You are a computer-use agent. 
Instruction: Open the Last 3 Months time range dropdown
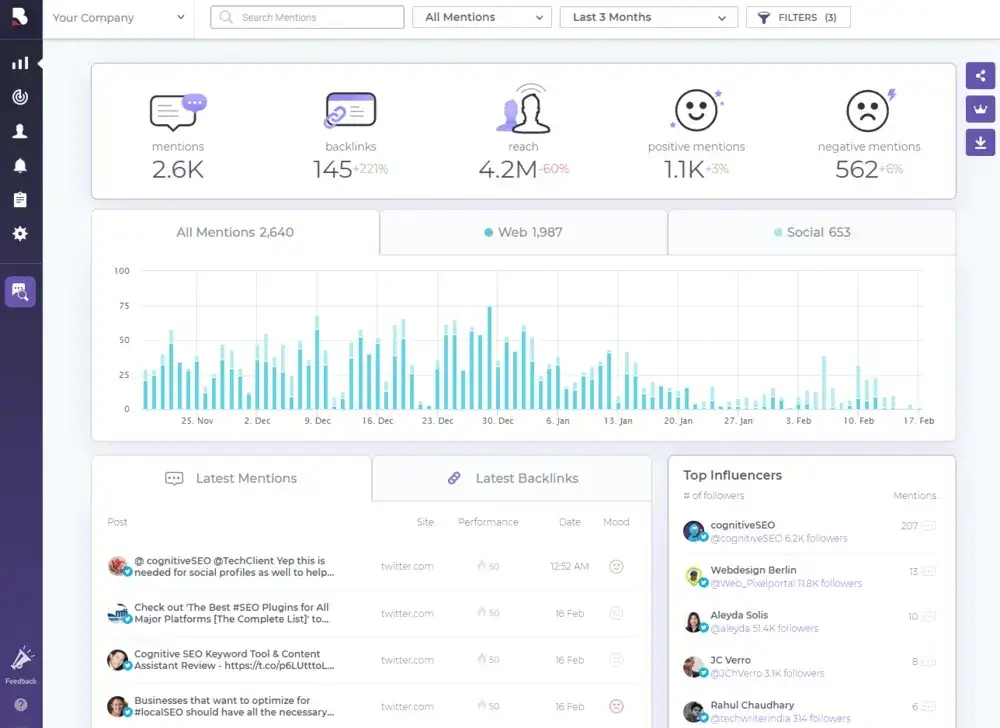pos(648,17)
